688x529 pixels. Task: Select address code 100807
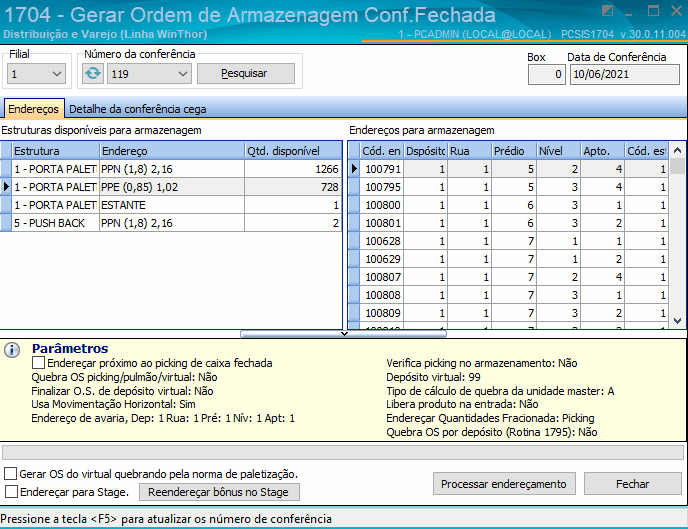point(382,277)
